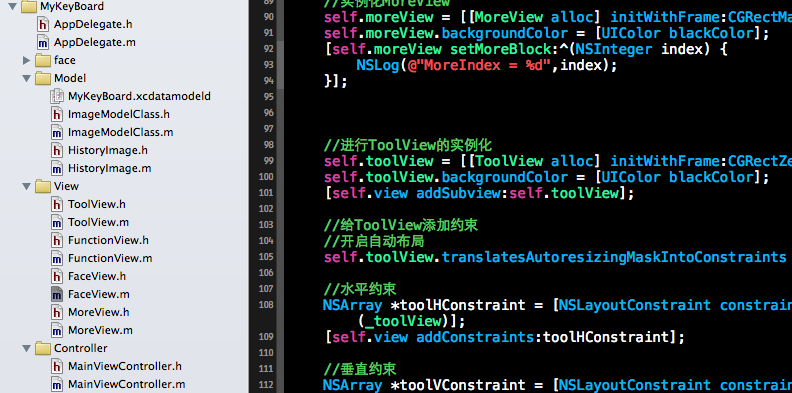Image resolution: width=792 pixels, height=393 pixels.
Task: Click the Controller folder icon
Action: click(43, 349)
